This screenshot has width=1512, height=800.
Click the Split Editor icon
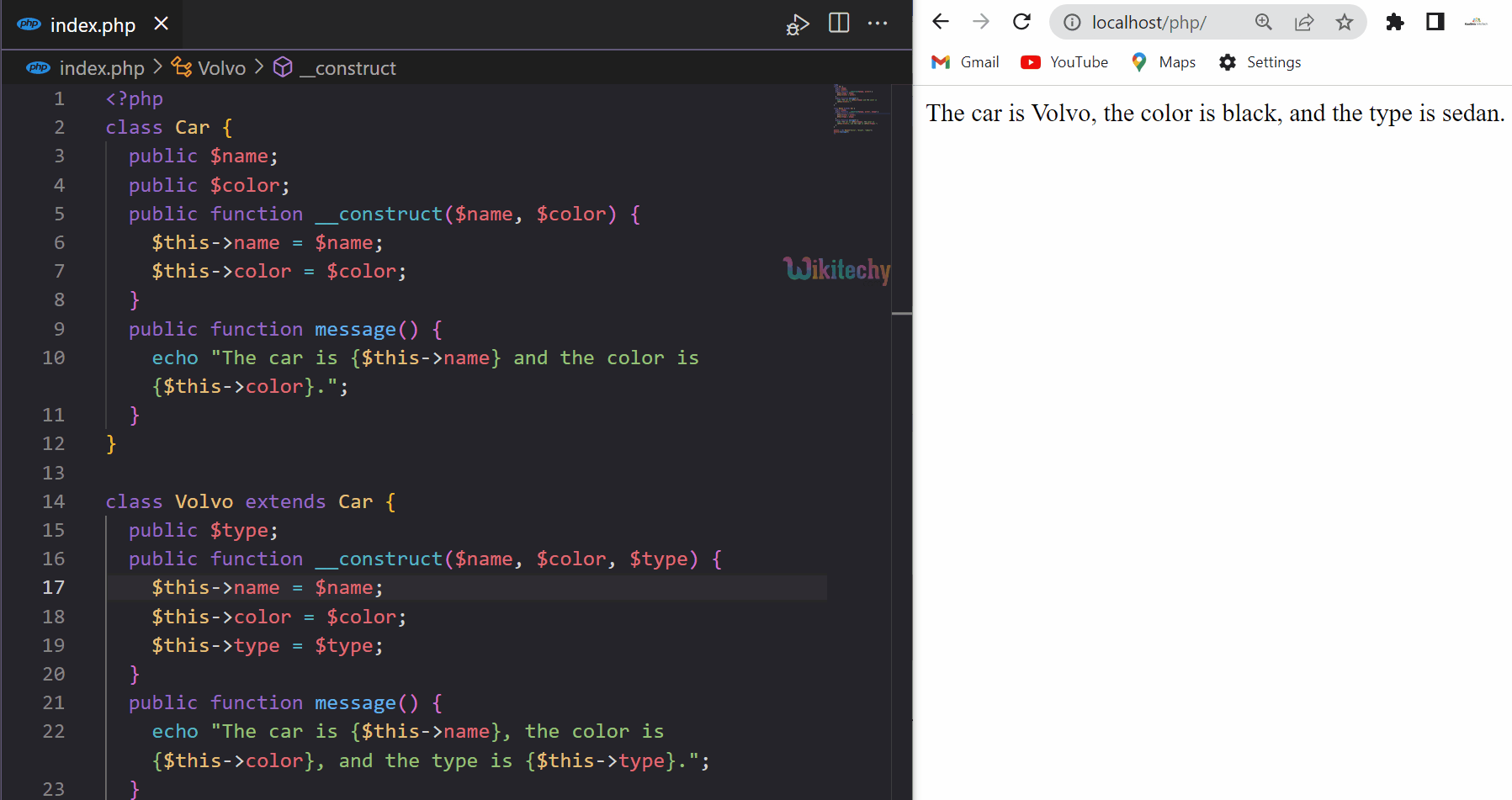coord(838,23)
